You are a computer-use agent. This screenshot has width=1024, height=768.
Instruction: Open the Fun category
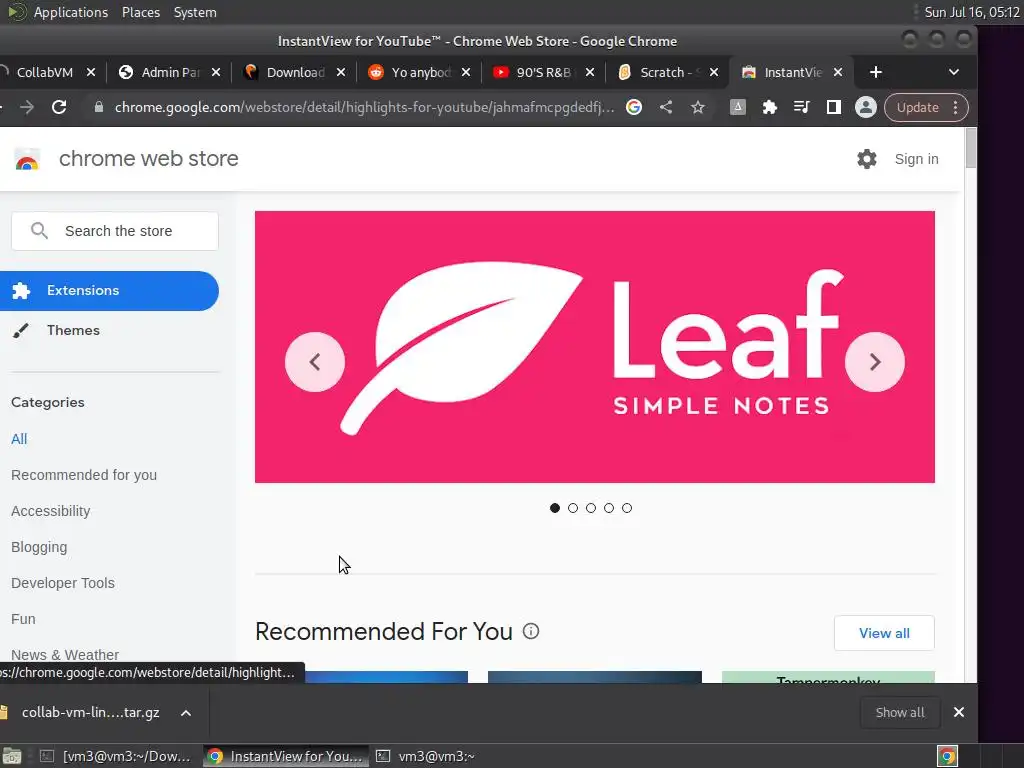[x=23, y=618]
